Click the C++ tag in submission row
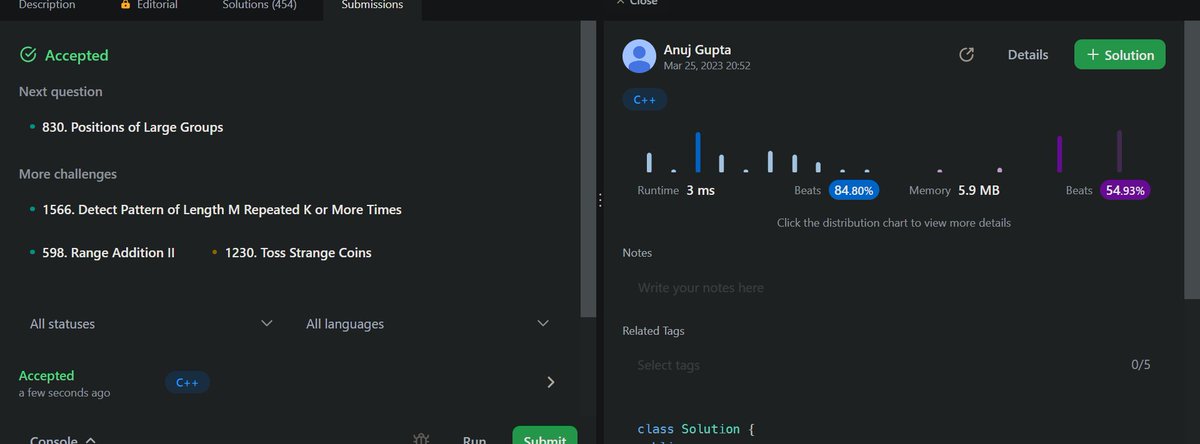Viewport: 1200px width, 444px height. click(x=187, y=383)
